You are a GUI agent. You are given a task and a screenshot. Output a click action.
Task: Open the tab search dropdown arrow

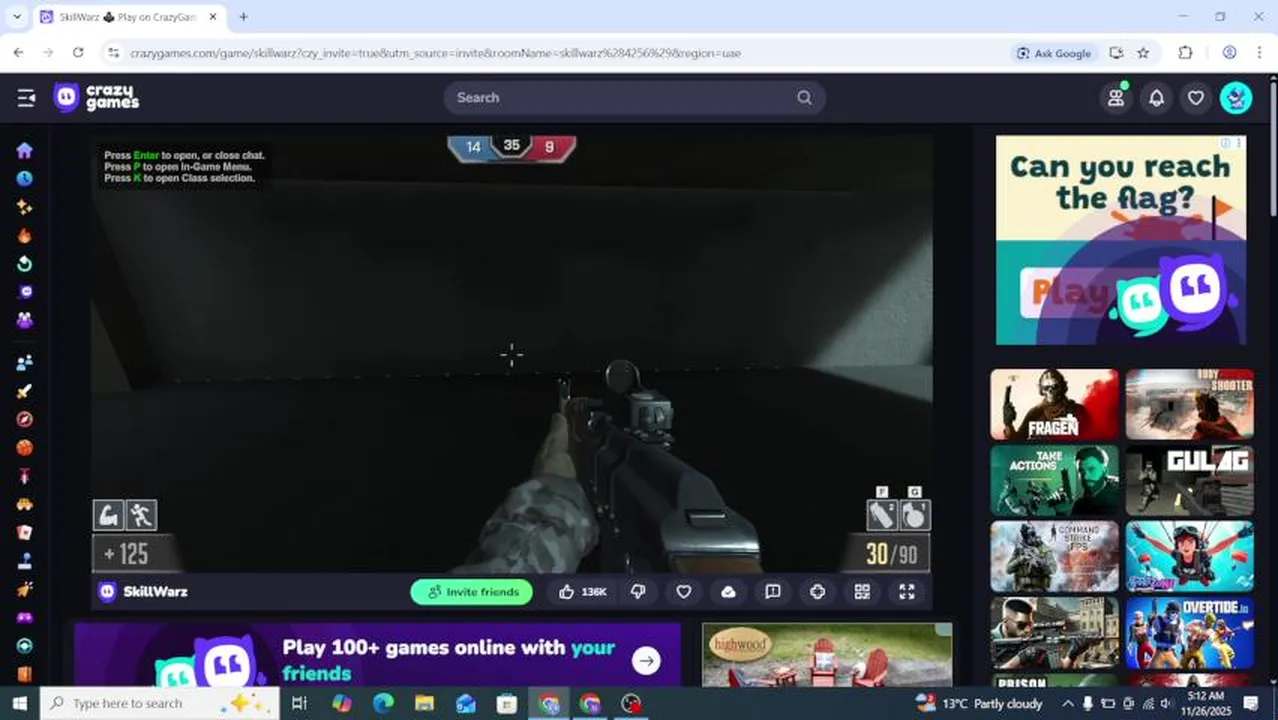coord(16,17)
